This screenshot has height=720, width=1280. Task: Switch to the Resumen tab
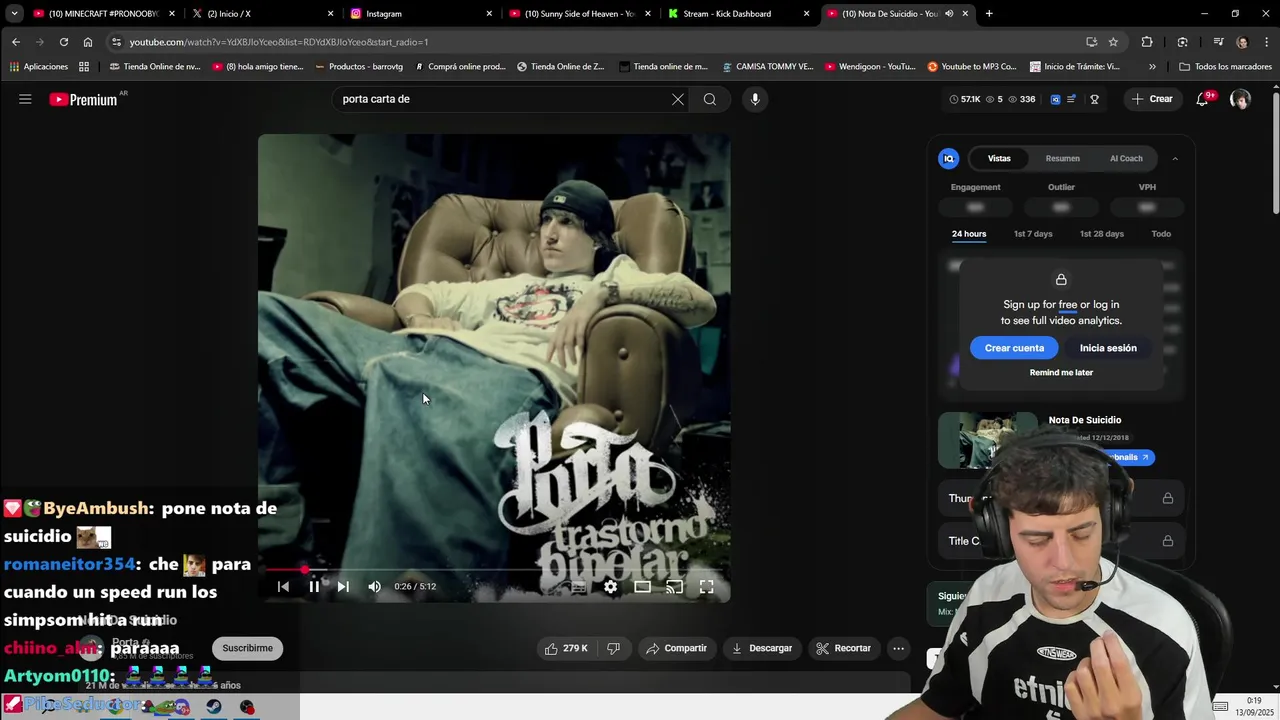pyautogui.click(x=1062, y=158)
